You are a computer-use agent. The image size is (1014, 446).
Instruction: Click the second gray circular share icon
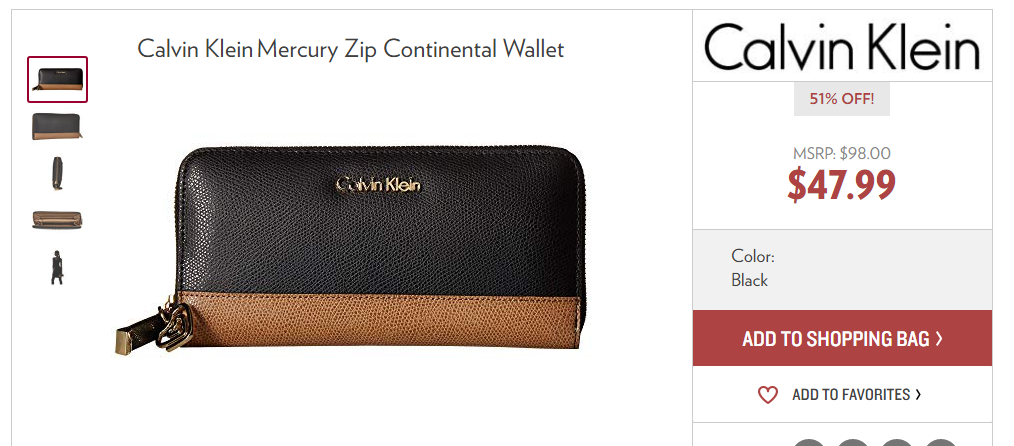coord(853,442)
